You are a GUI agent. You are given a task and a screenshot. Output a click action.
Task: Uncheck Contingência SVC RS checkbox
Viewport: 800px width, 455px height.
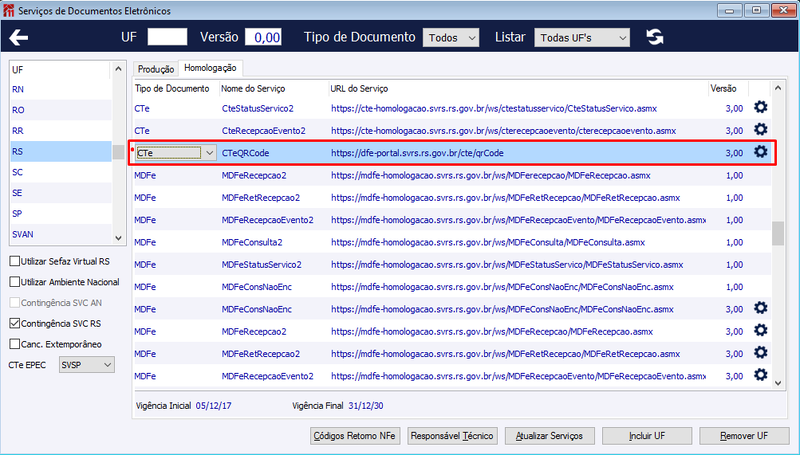tap(15, 323)
